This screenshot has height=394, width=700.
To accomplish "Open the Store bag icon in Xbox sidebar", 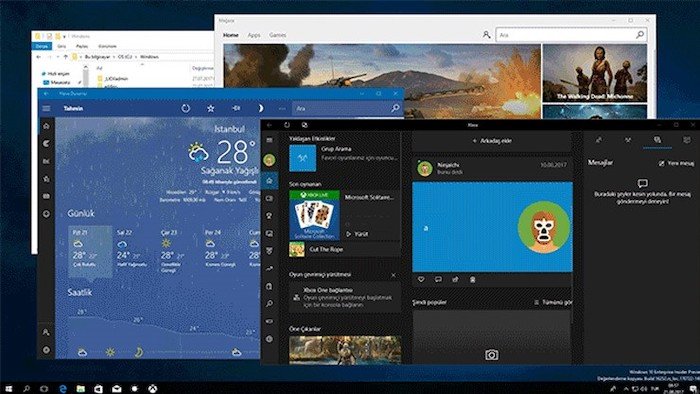I will (269, 286).
